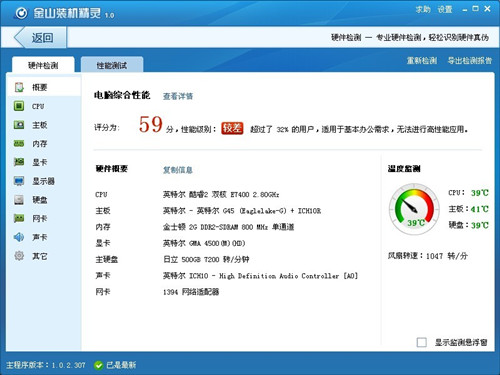Select the 其它 gear icon
The image size is (500, 375).
tap(19, 256)
